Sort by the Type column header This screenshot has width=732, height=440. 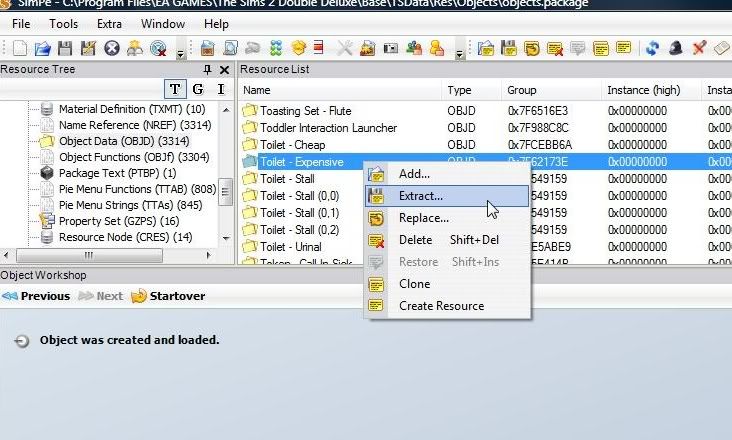pos(472,90)
